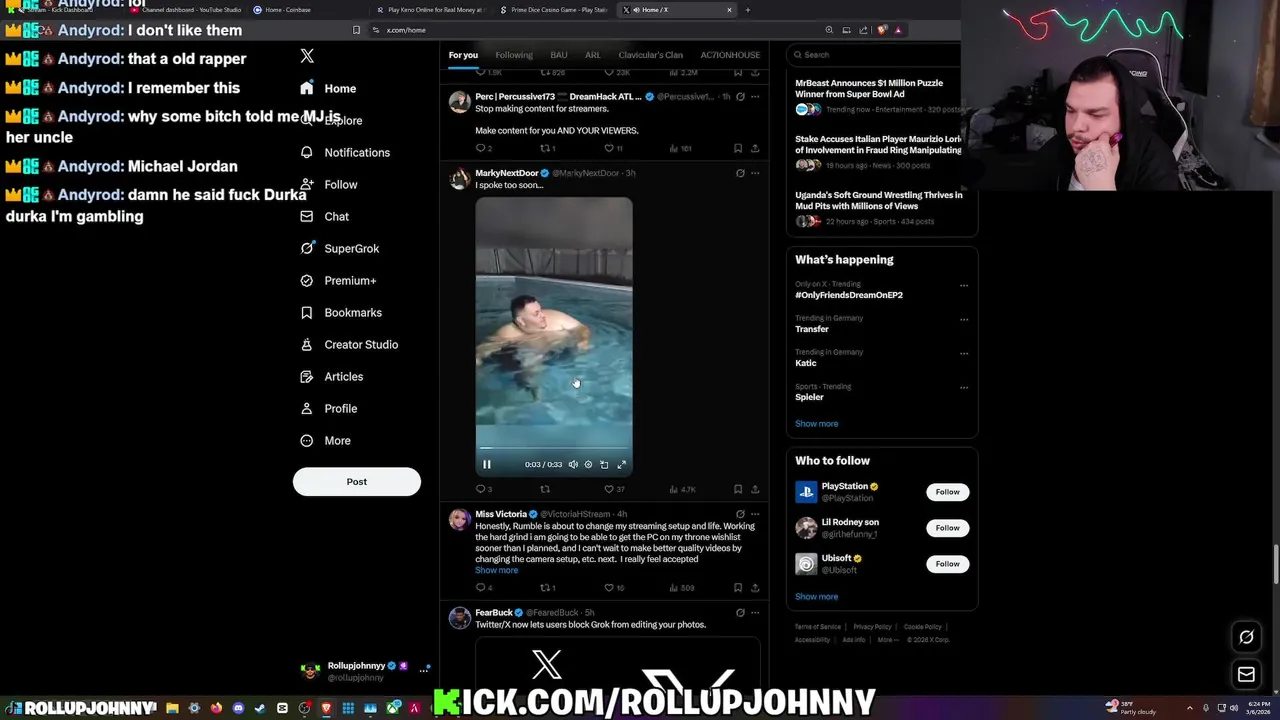Bookmark the MarkyNextDoor post

point(738,489)
